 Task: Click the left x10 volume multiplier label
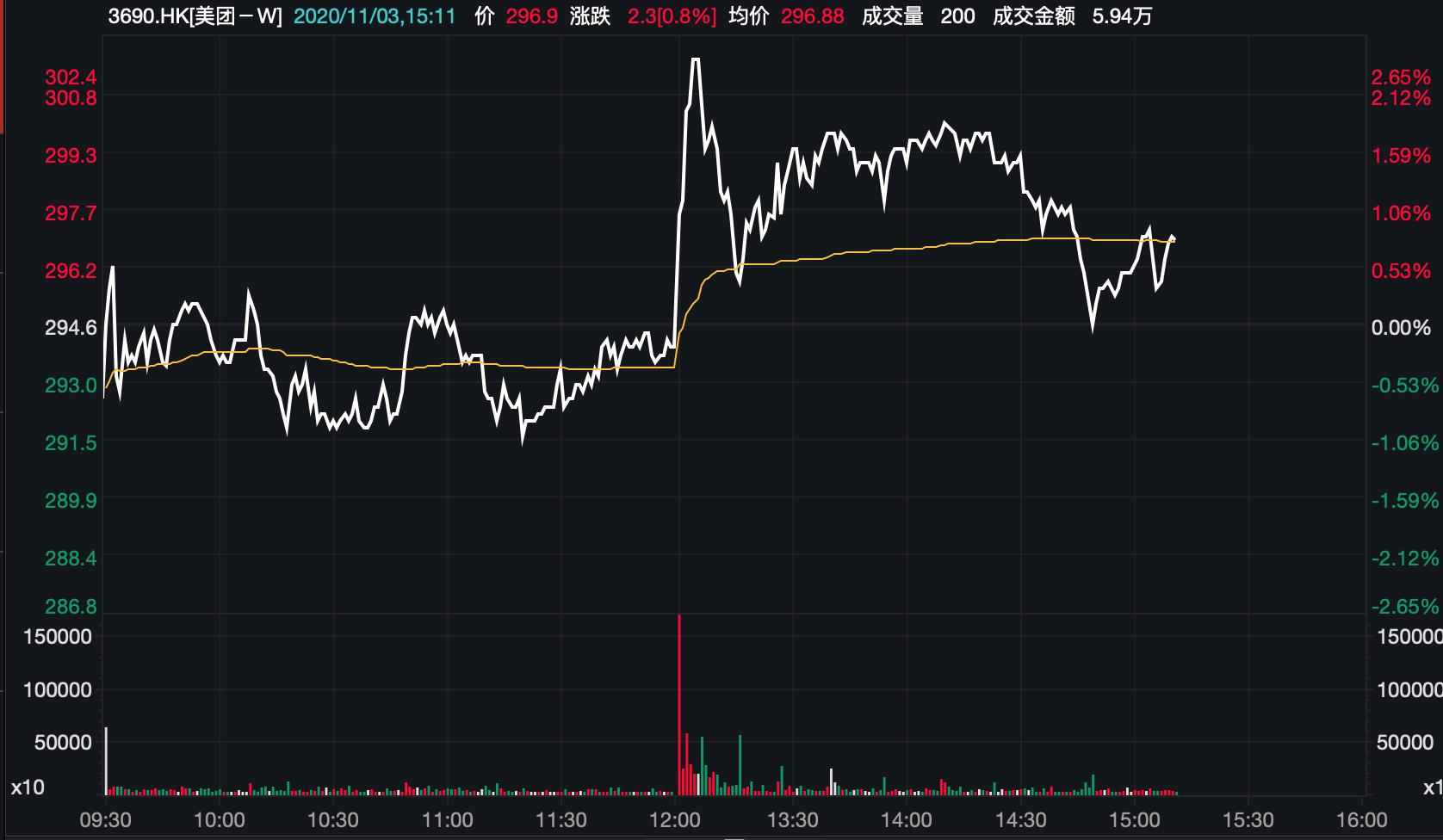point(28,787)
